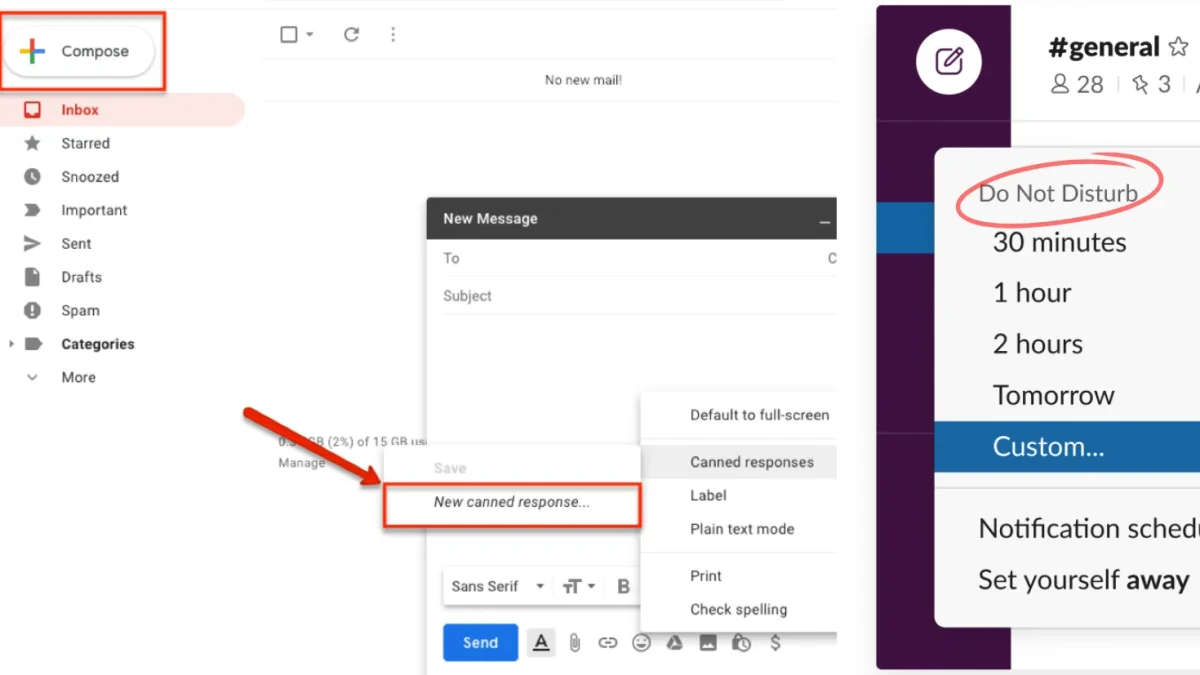
Task: Toggle bold text formatting
Action: tap(623, 586)
